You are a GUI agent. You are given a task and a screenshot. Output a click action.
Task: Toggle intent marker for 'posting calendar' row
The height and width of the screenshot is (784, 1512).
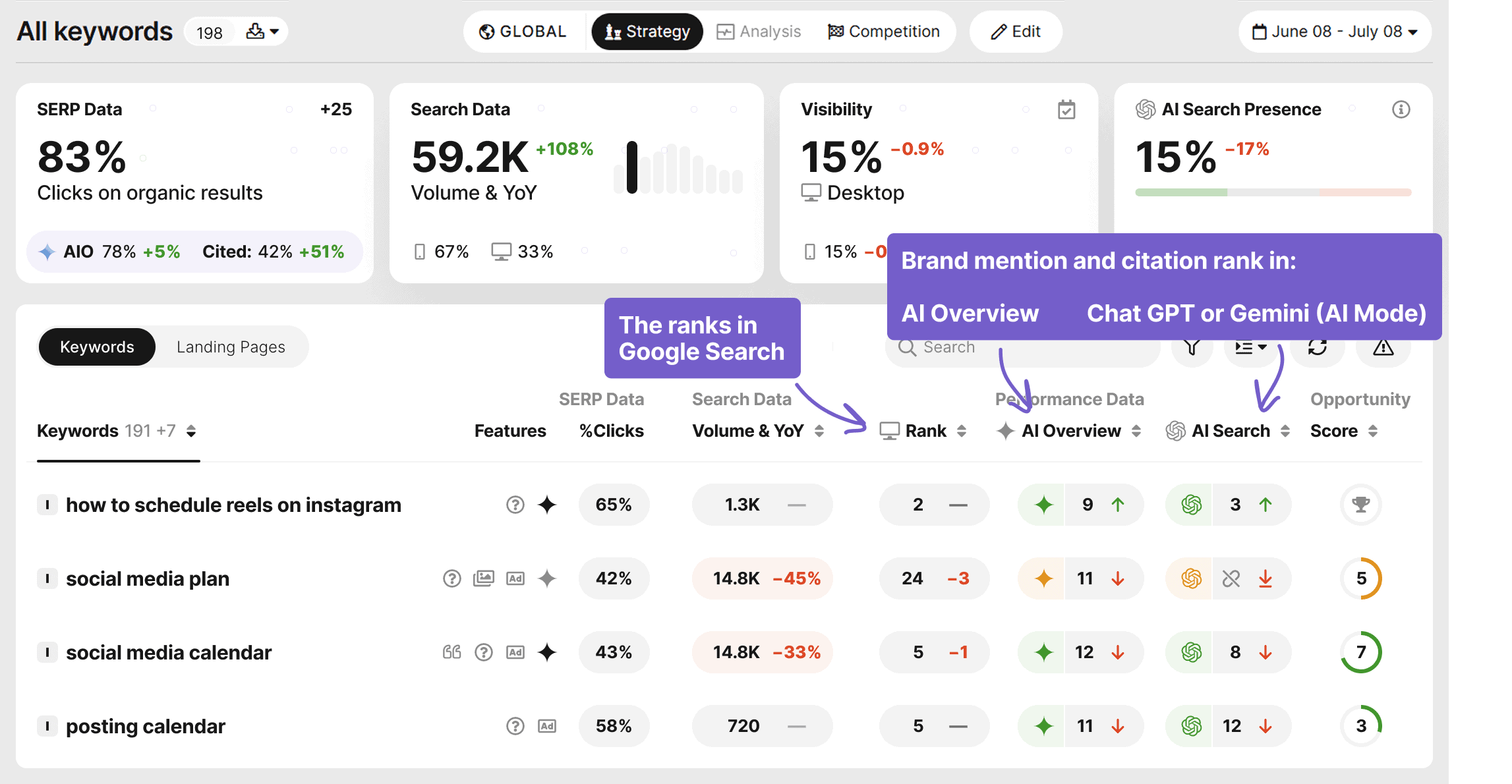[x=47, y=727]
